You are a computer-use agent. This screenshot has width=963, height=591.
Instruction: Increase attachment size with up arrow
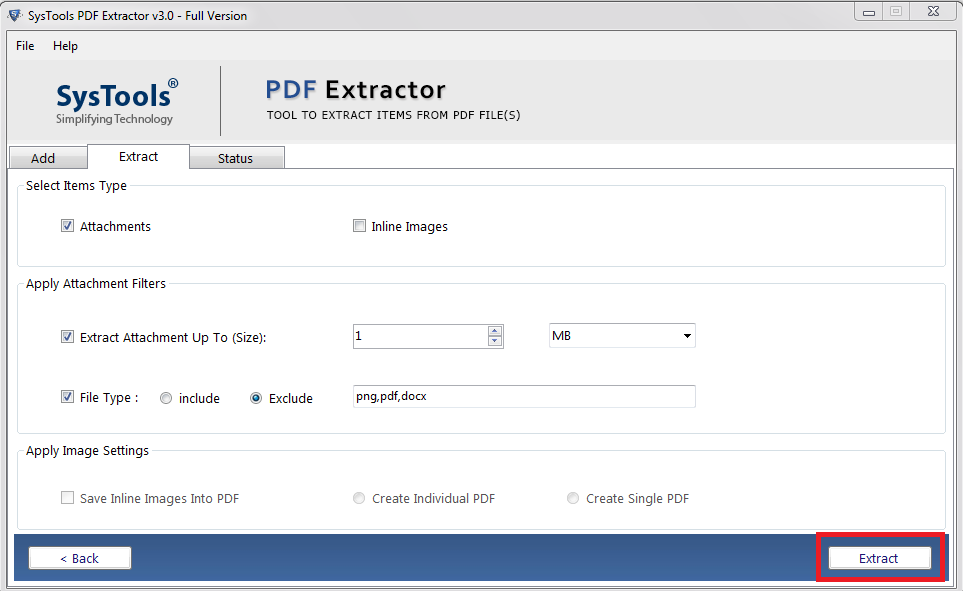tap(495, 331)
